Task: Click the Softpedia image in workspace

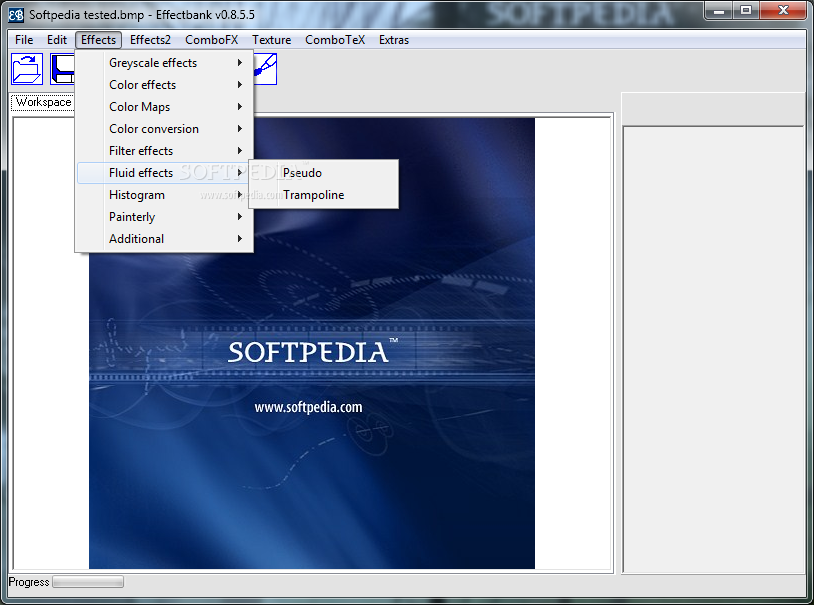Action: click(311, 343)
